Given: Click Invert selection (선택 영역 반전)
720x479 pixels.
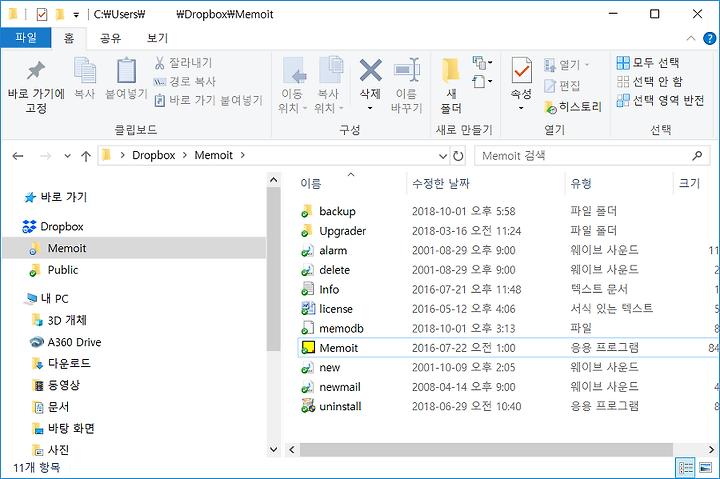Looking at the screenshot, I should click(660, 100).
